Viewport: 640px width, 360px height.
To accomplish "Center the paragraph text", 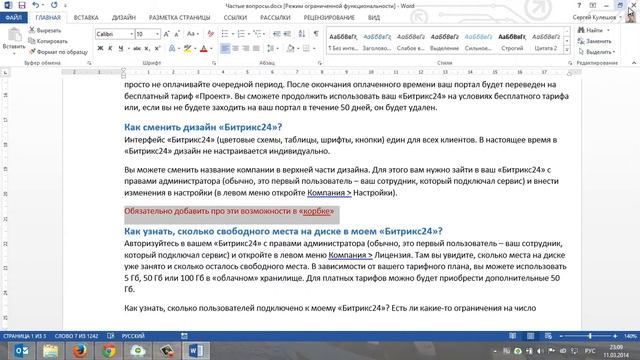I will pyautogui.click(x=235, y=49).
